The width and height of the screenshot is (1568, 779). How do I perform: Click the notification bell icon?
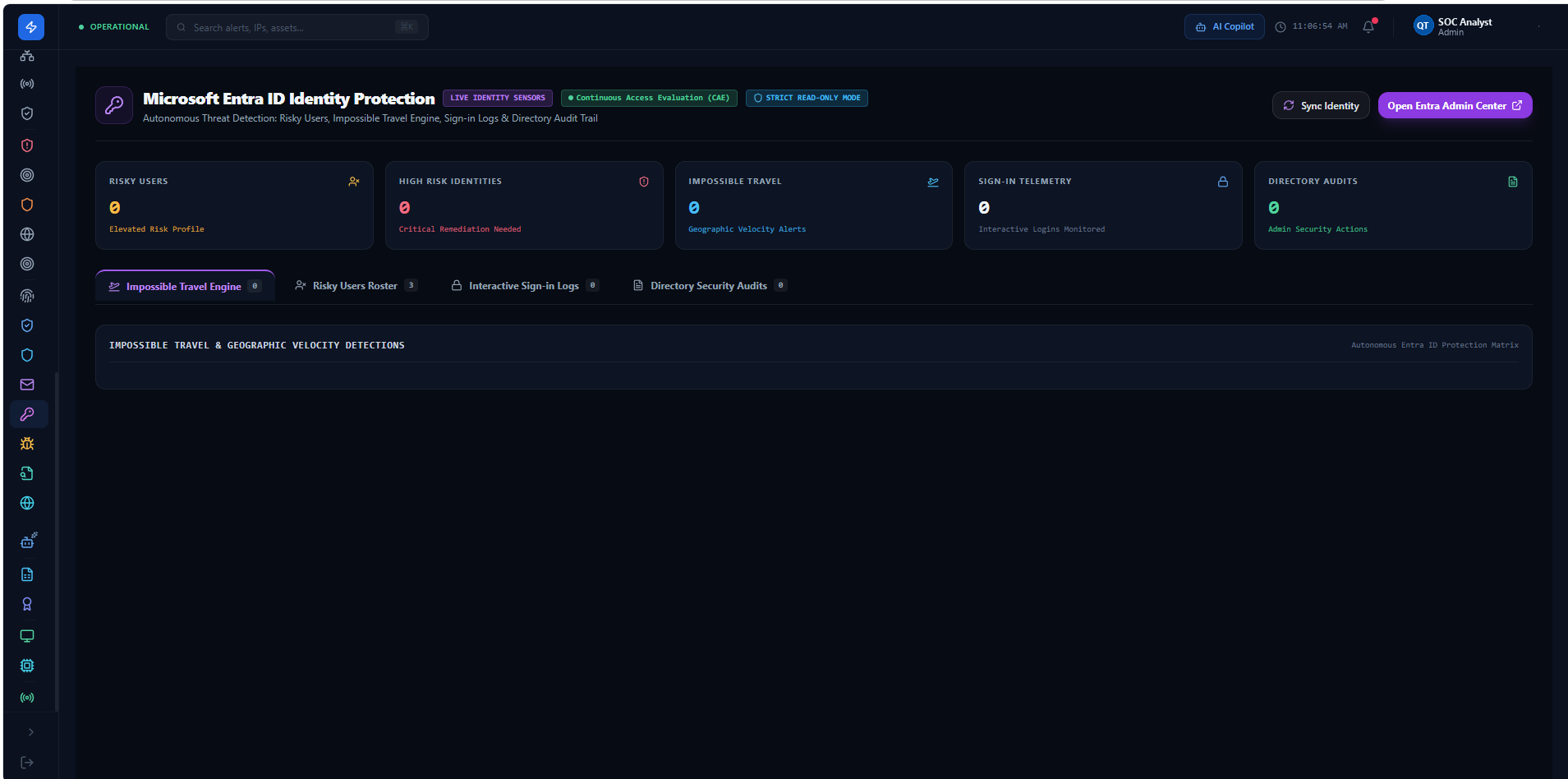(x=1368, y=26)
